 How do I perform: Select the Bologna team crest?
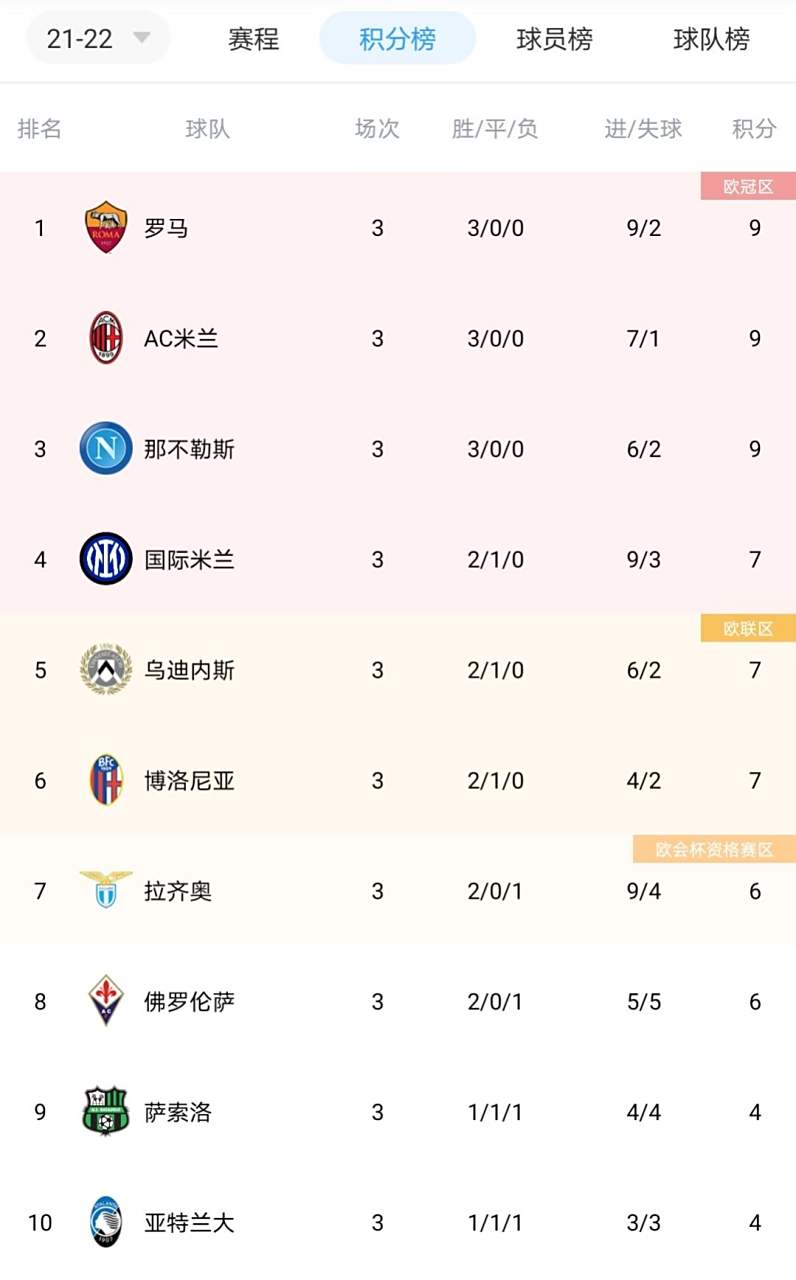[x=106, y=780]
